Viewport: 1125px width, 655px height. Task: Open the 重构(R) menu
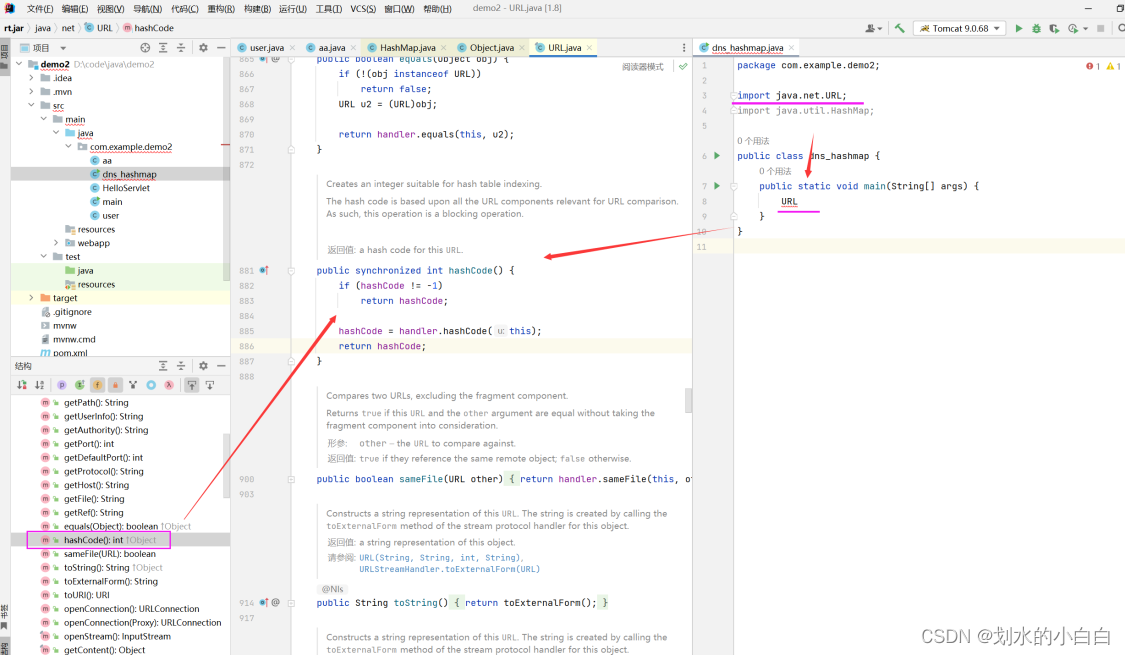click(221, 9)
